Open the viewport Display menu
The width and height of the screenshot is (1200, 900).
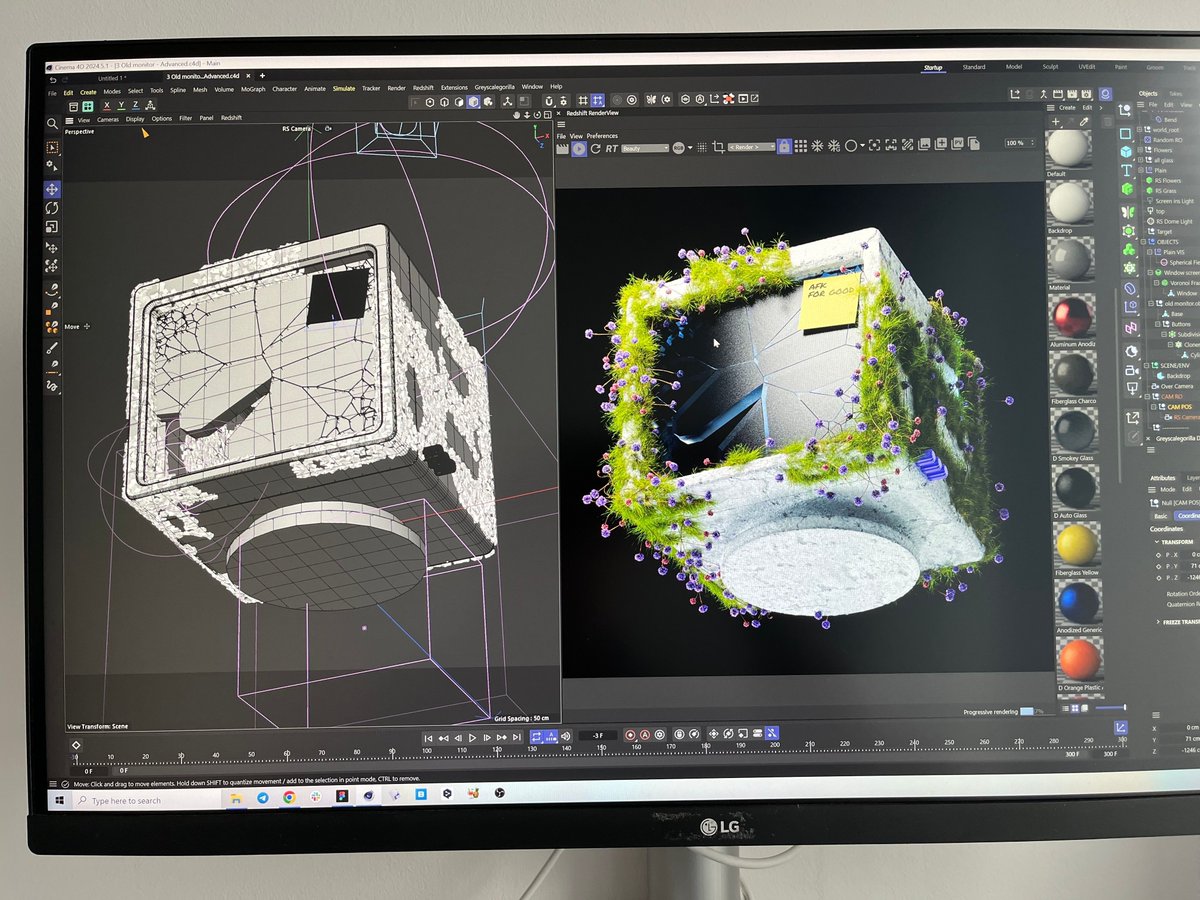pyautogui.click(x=135, y=119)
